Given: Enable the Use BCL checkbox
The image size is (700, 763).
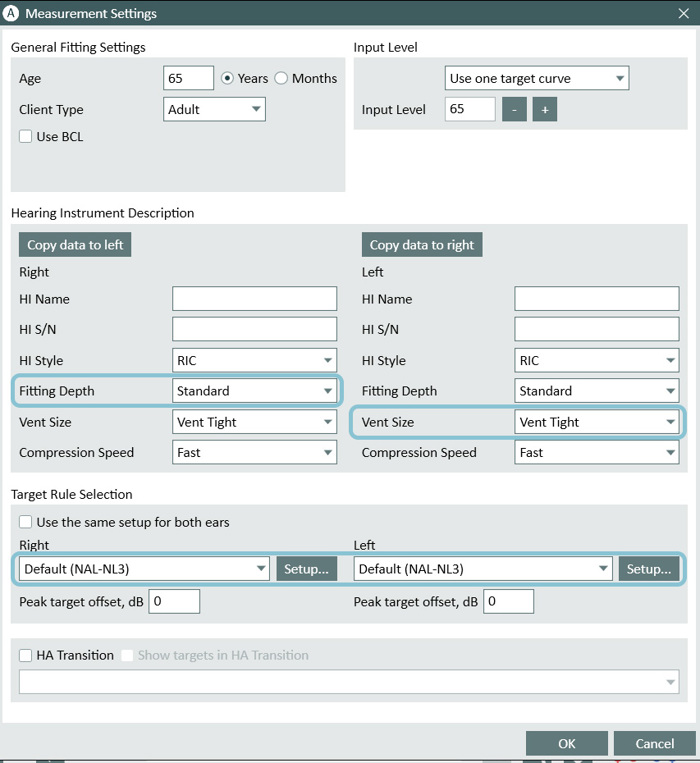Looking at the screenshot, I should pyautogui.click(x=25, y=136).
